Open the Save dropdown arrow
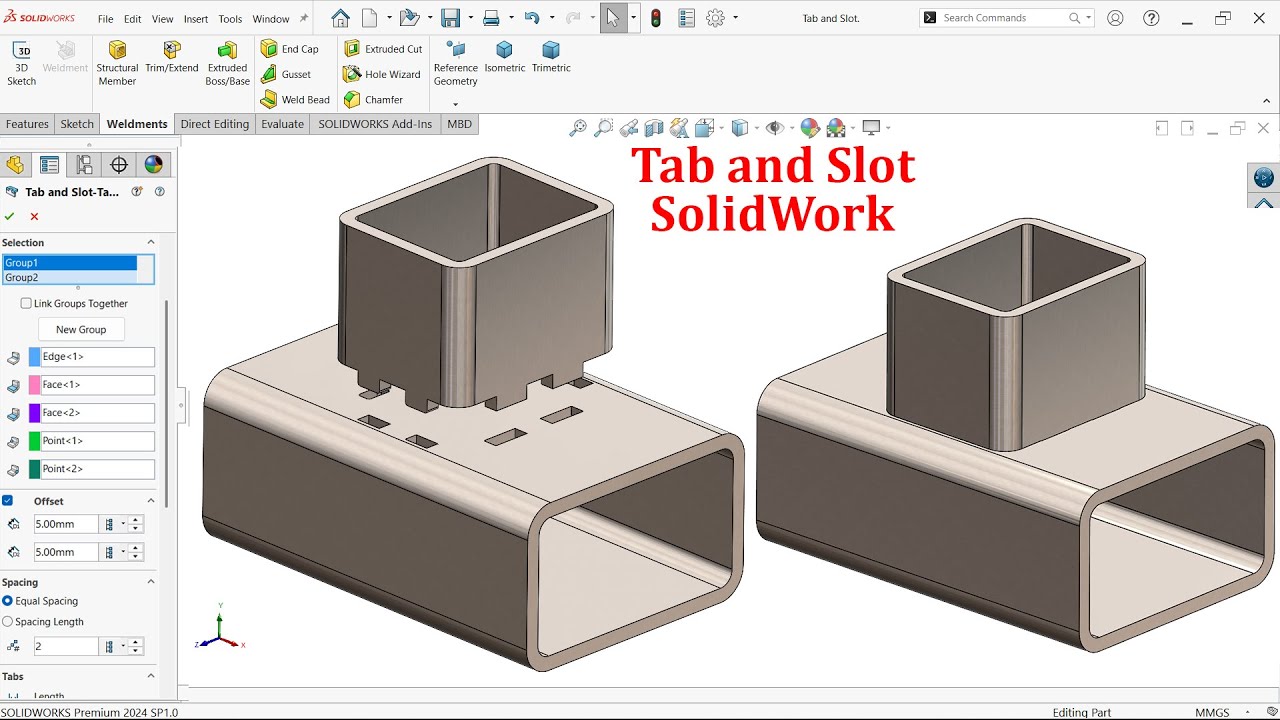This screenshot has height=720, width=1280. 469,18
